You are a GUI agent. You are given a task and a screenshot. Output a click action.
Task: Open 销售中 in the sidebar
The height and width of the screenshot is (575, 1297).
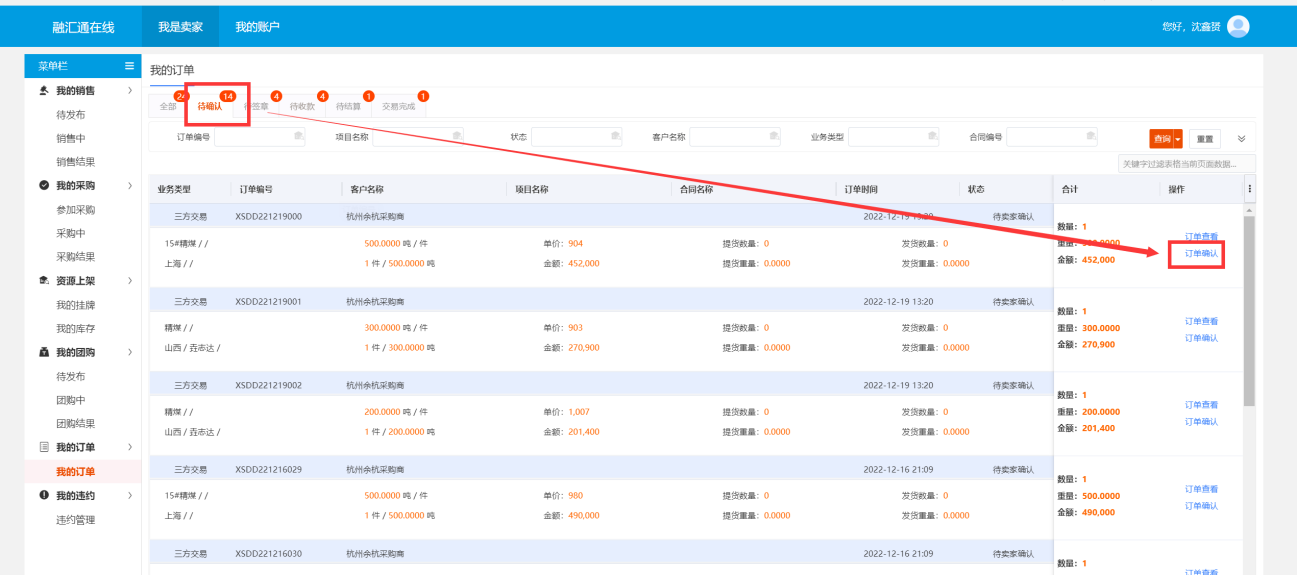click(x=70, y=138)
